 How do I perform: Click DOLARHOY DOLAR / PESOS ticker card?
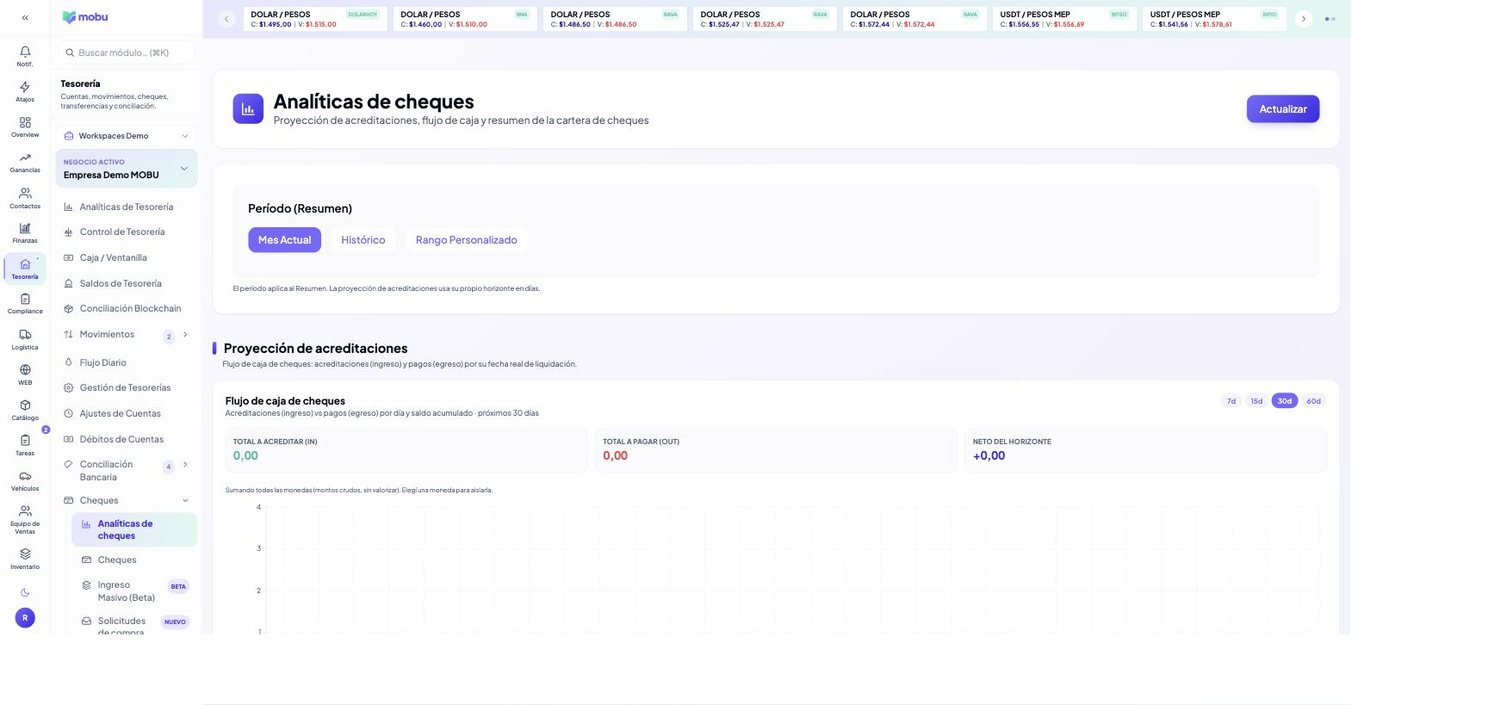[315, 19]
